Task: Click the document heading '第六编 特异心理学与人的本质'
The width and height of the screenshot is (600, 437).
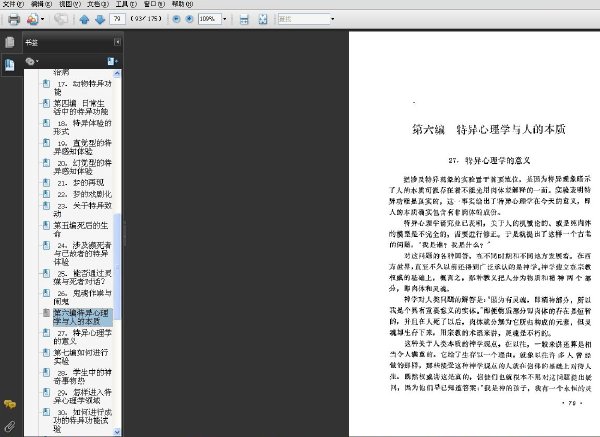Action: [x=489, y=129]
